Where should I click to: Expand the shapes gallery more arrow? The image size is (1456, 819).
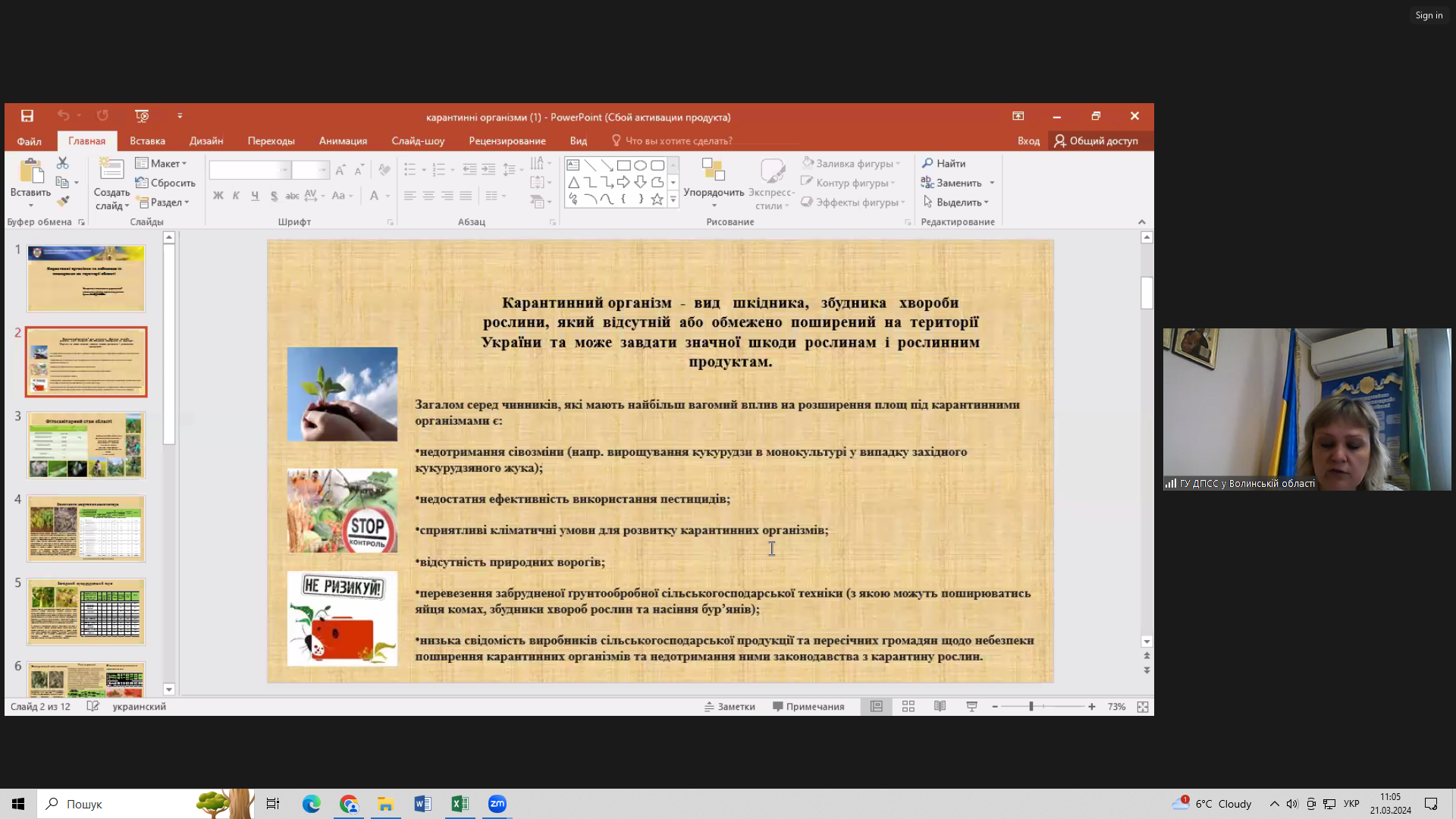point(673,200)
